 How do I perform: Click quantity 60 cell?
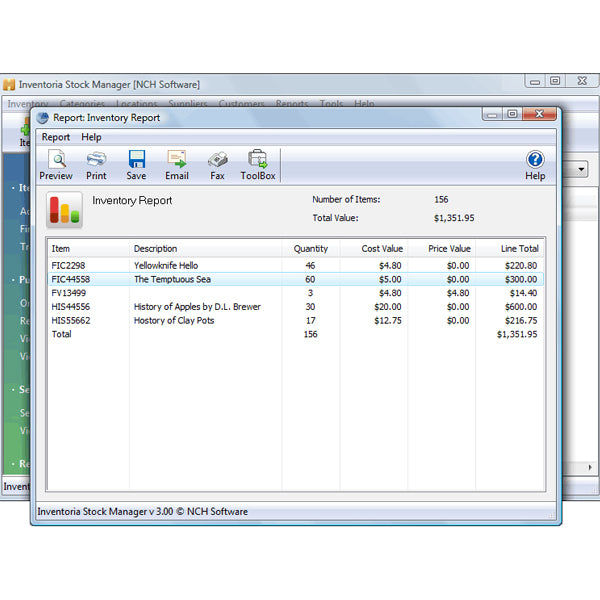(310, 279)
